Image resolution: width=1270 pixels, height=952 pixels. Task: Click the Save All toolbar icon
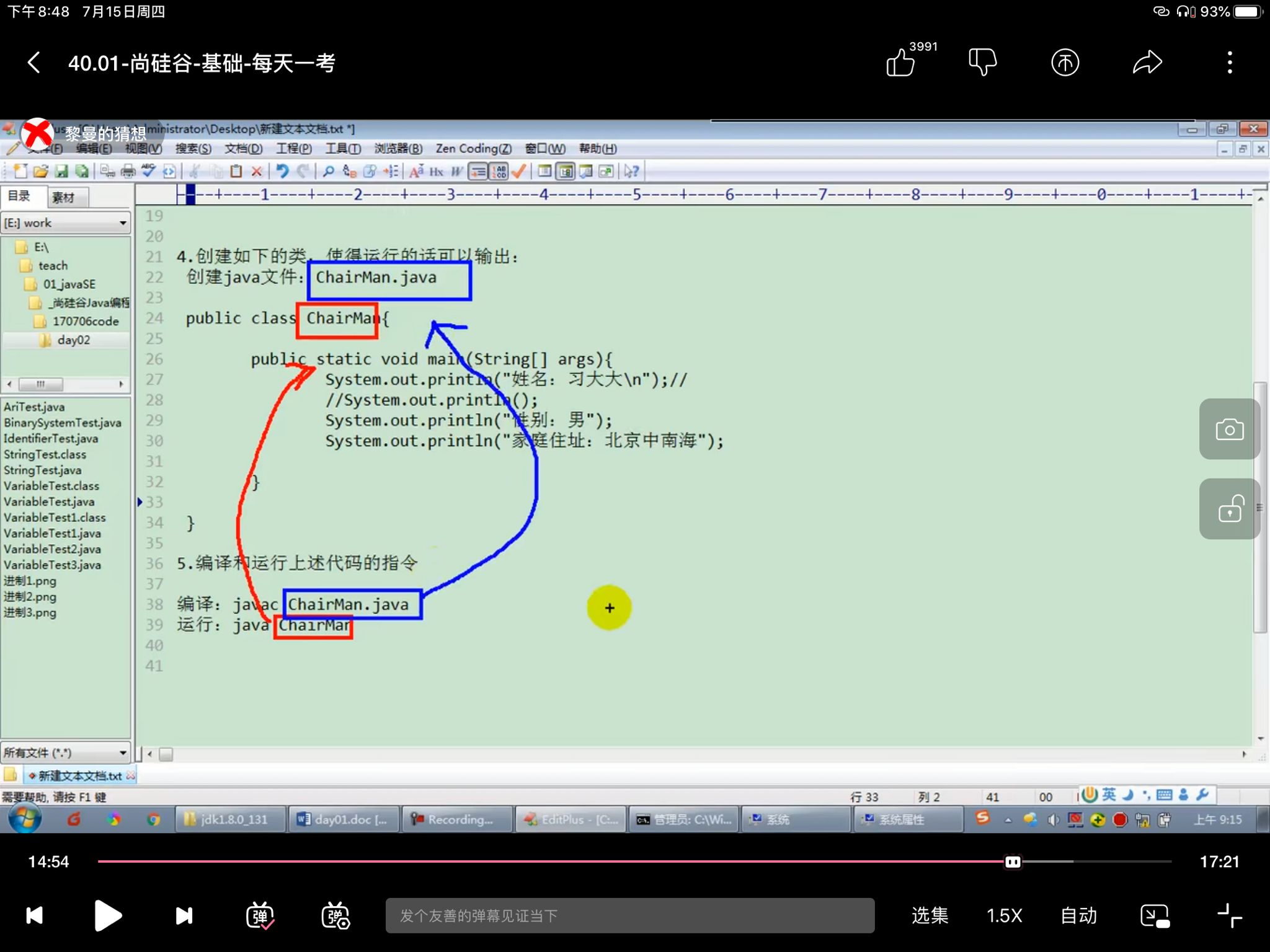(81, 171)
